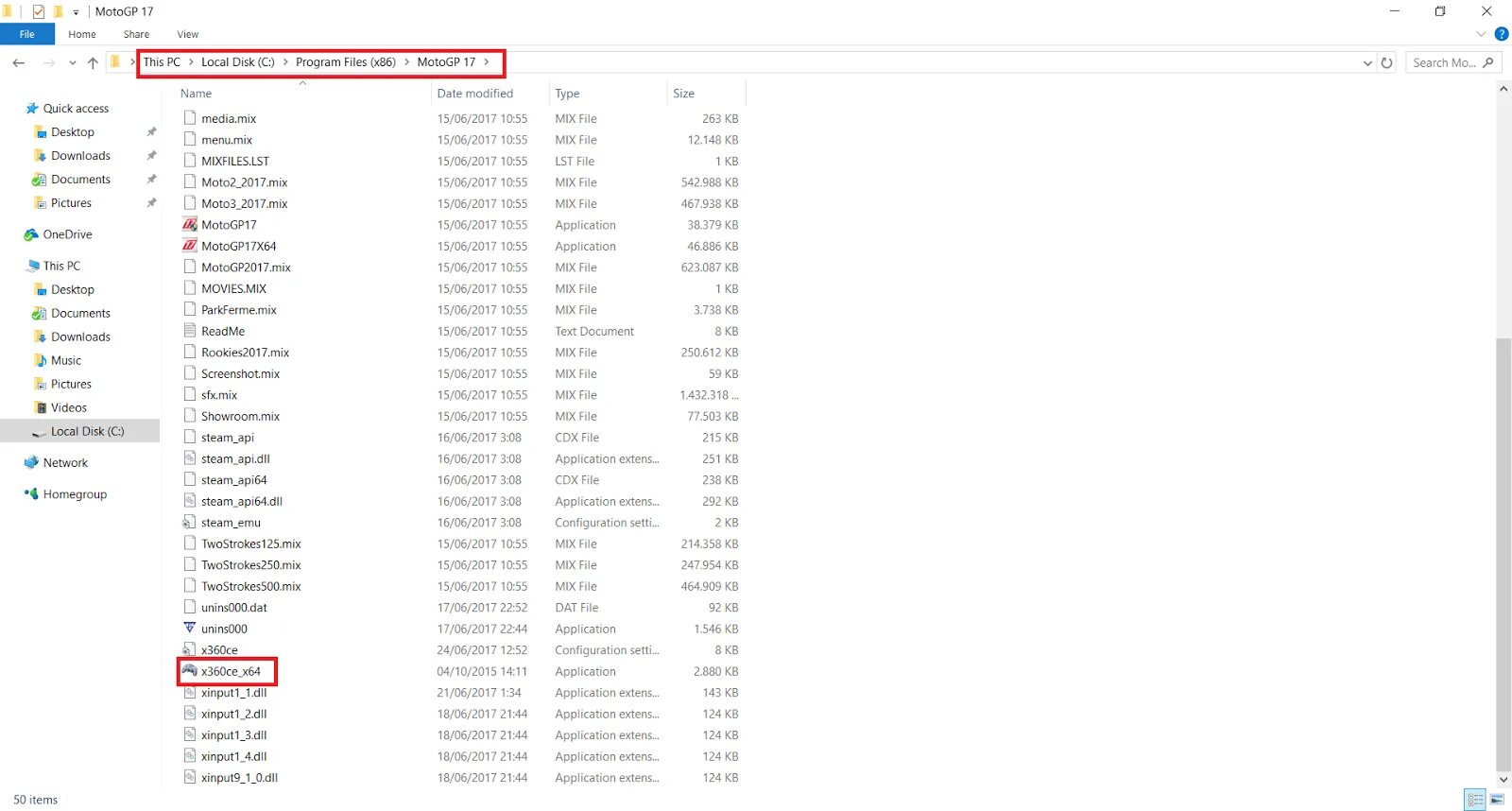Select the TwoStrokes500.mix file
This screenshot has width=1512, height=811.
click(x=250, y=587)
